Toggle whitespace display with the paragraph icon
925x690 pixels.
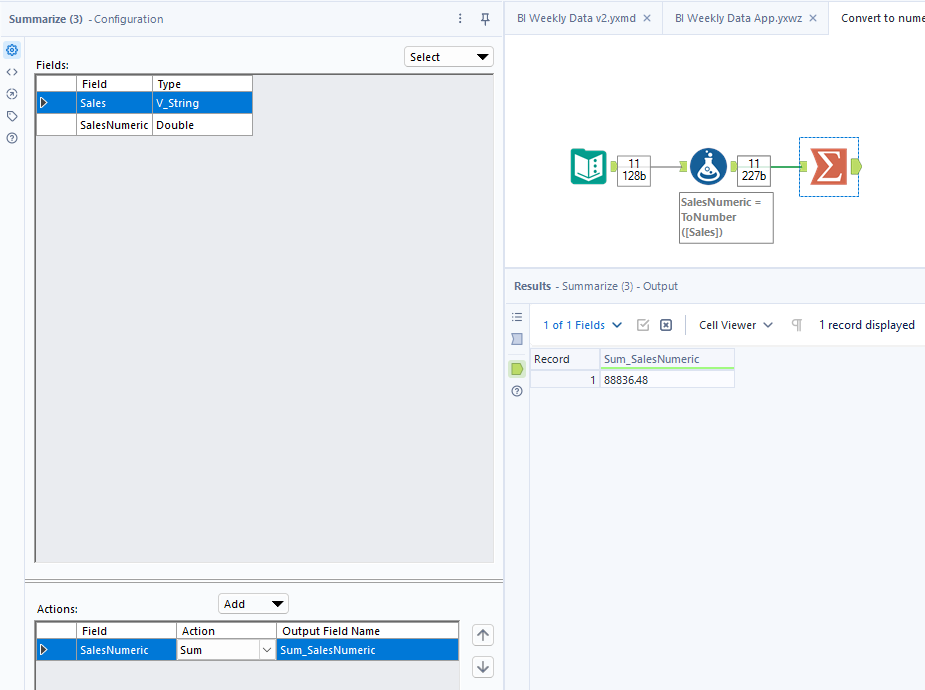pos(797,324)
